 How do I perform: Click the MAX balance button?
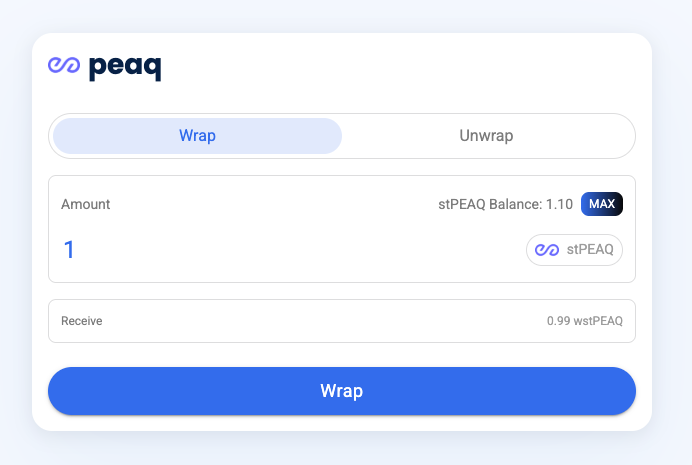coord(602,204)
